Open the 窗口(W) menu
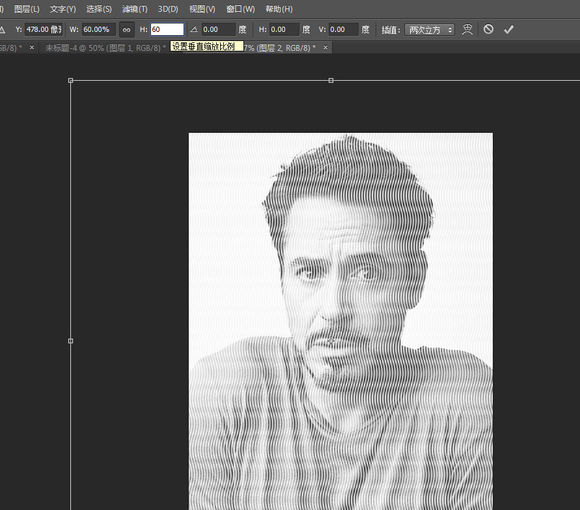The height and width of the screenshot is (510, 580). point(240,9)
